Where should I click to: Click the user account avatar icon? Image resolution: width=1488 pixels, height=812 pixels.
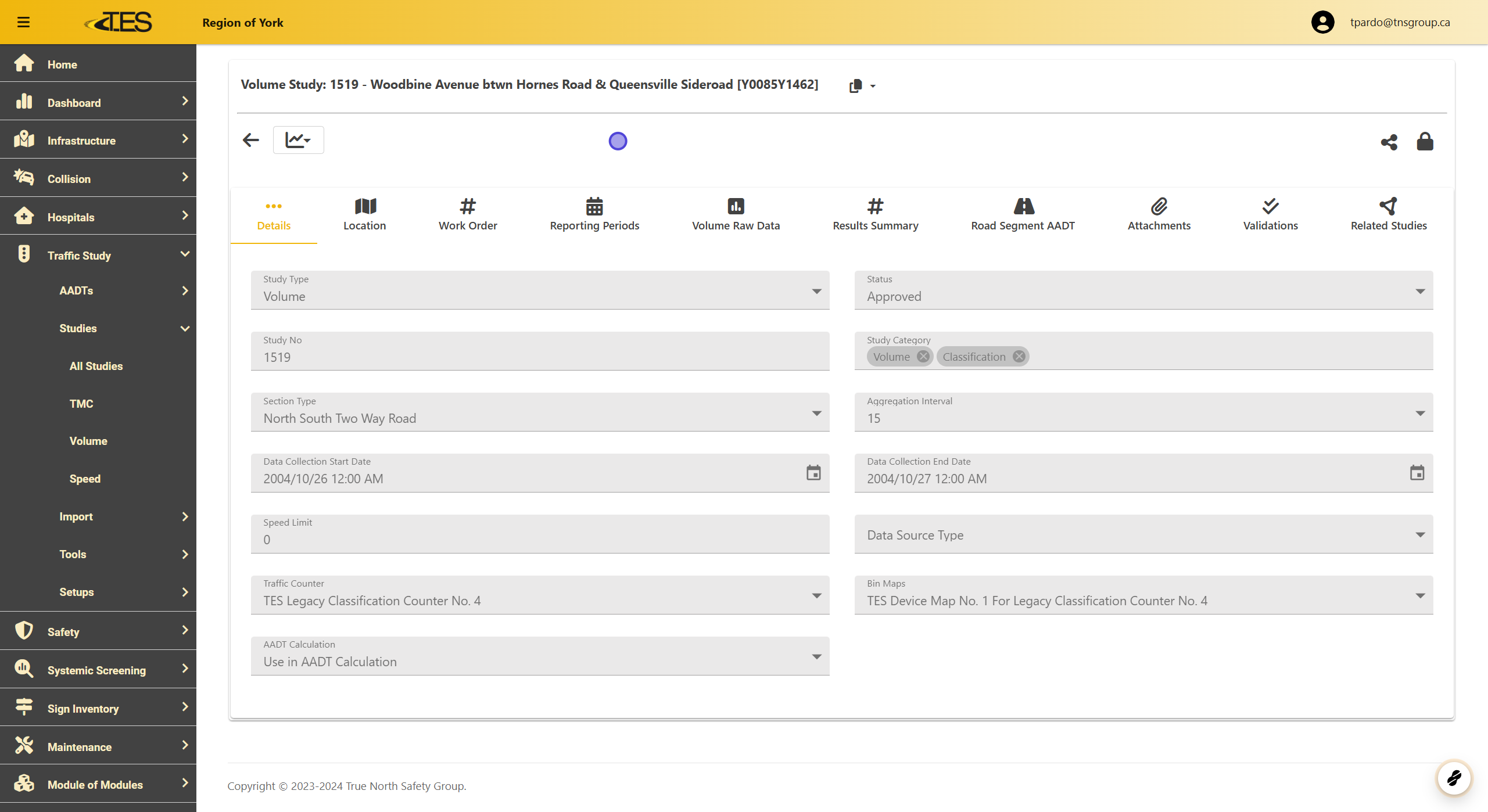tap(1322, 22)
